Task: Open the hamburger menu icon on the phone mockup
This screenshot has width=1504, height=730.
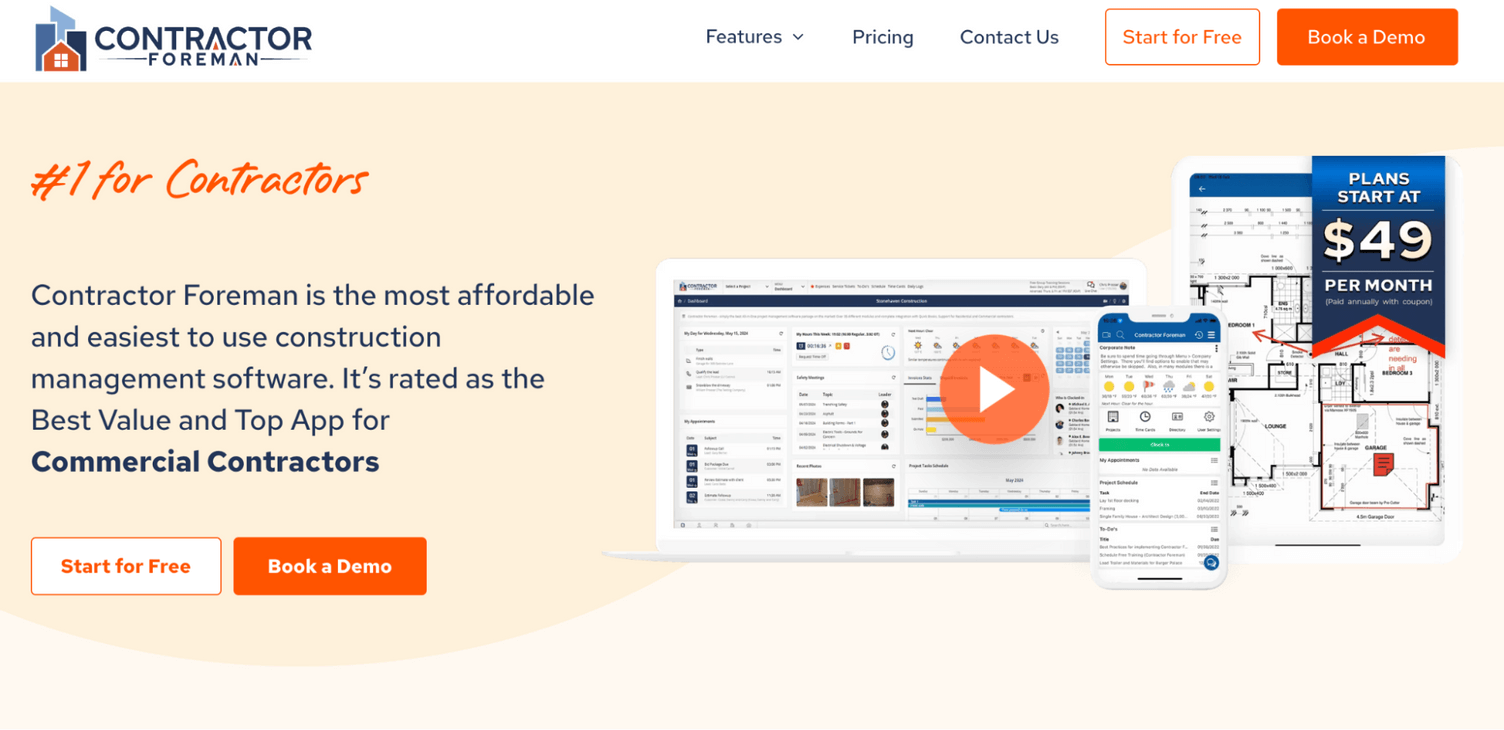Action: click(x=1211, y=335)
